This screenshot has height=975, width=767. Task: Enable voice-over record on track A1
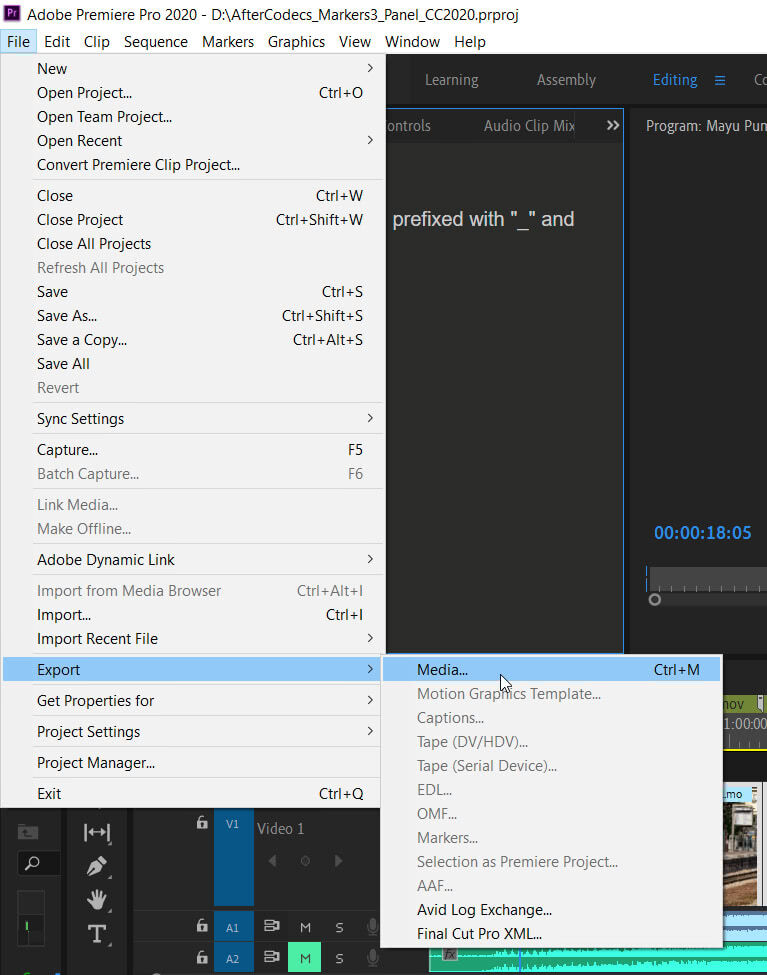point(372,926)
